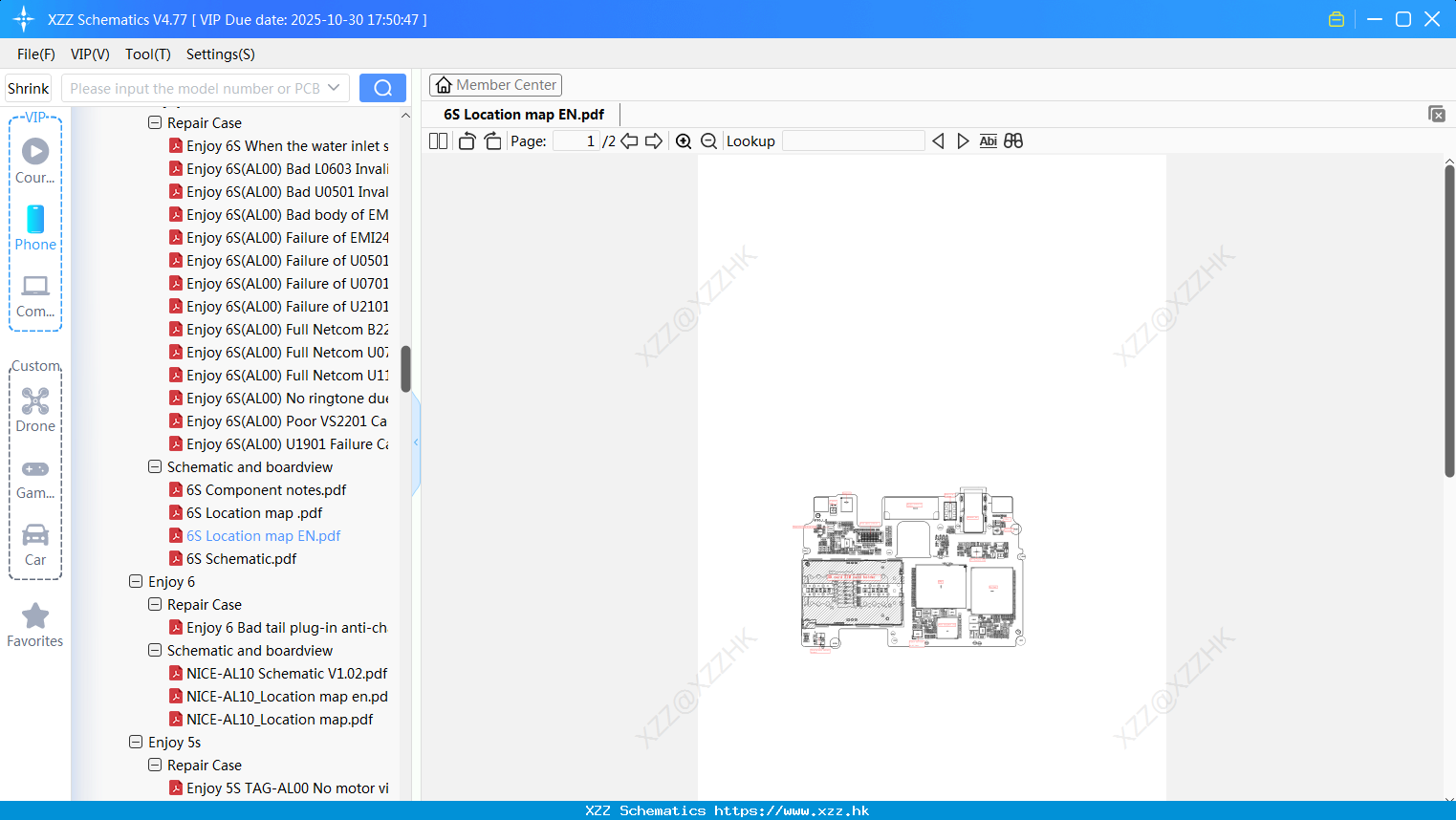Rotate the page clockwise
This screenshot has width=1456, height=820.
[492, 140]
